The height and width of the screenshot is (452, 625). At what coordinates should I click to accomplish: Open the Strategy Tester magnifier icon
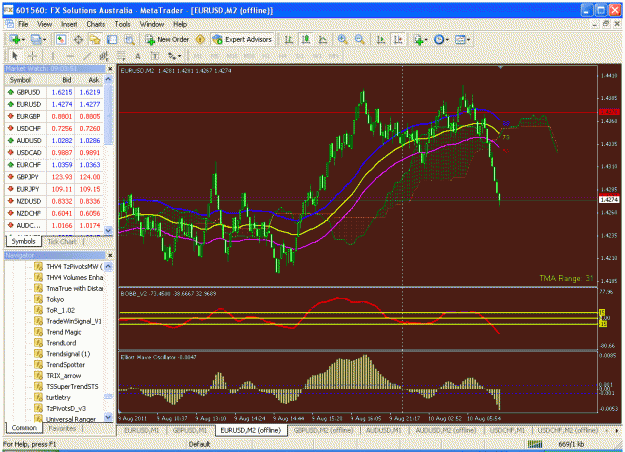tap(129, 39)
